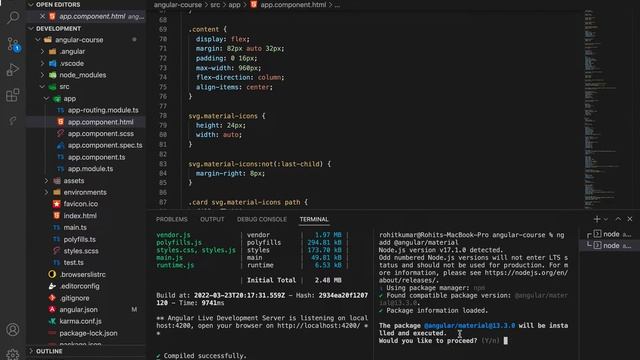Open the Search view in activity bar

13,18
